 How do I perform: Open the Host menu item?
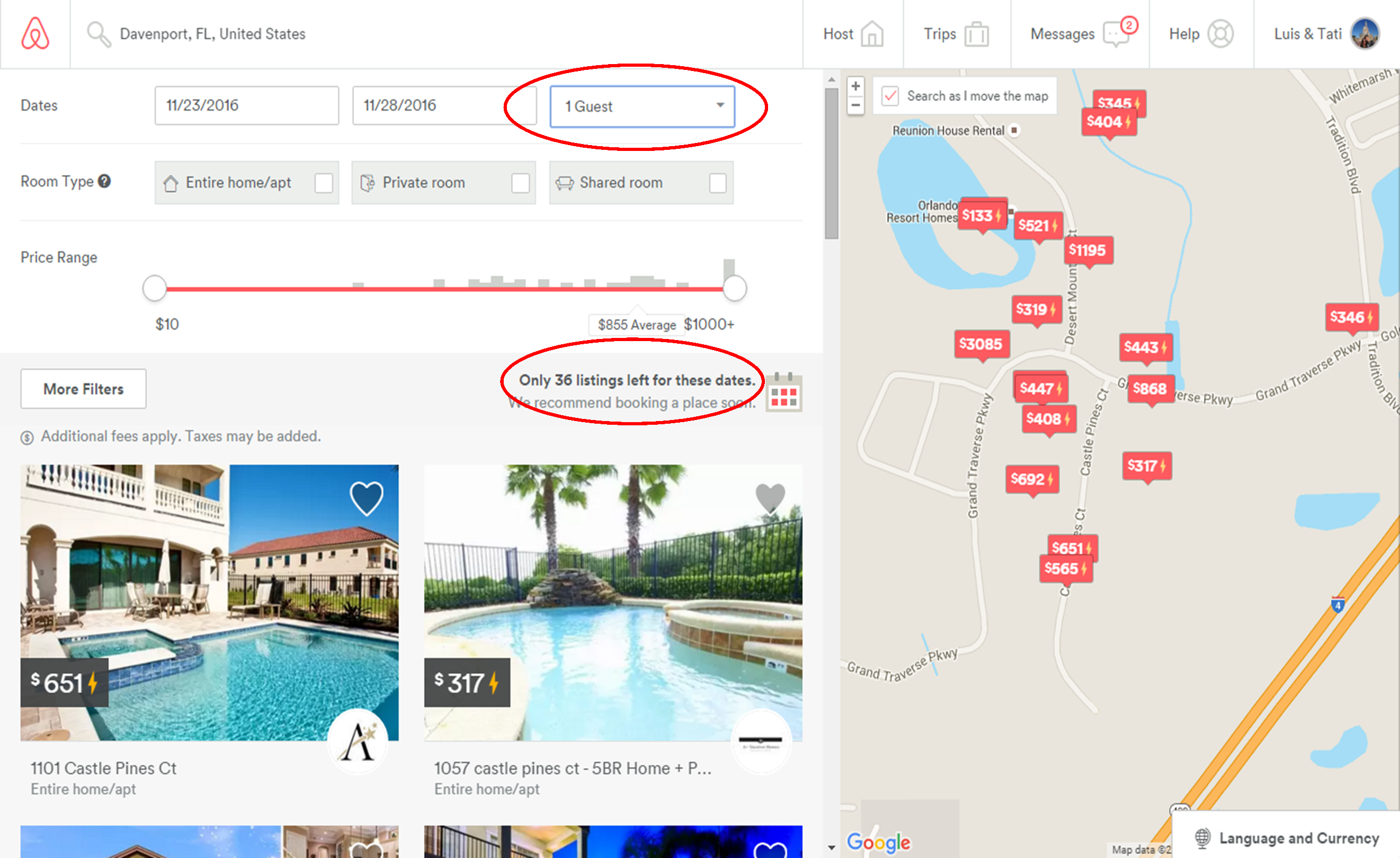853,33
